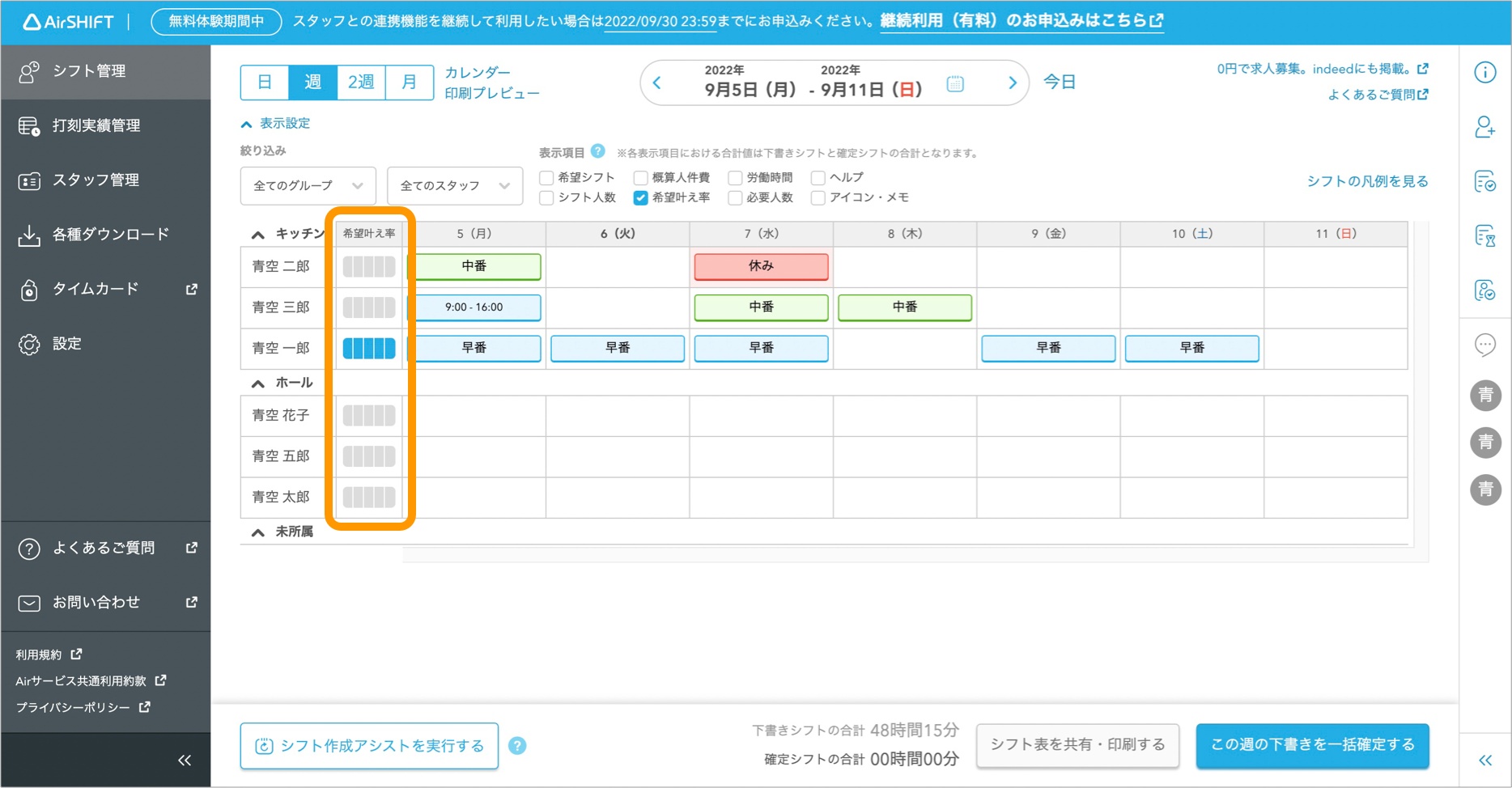
Task: Click 青空二郎's 中番 shift on Monday
Action: pos(474,266)
